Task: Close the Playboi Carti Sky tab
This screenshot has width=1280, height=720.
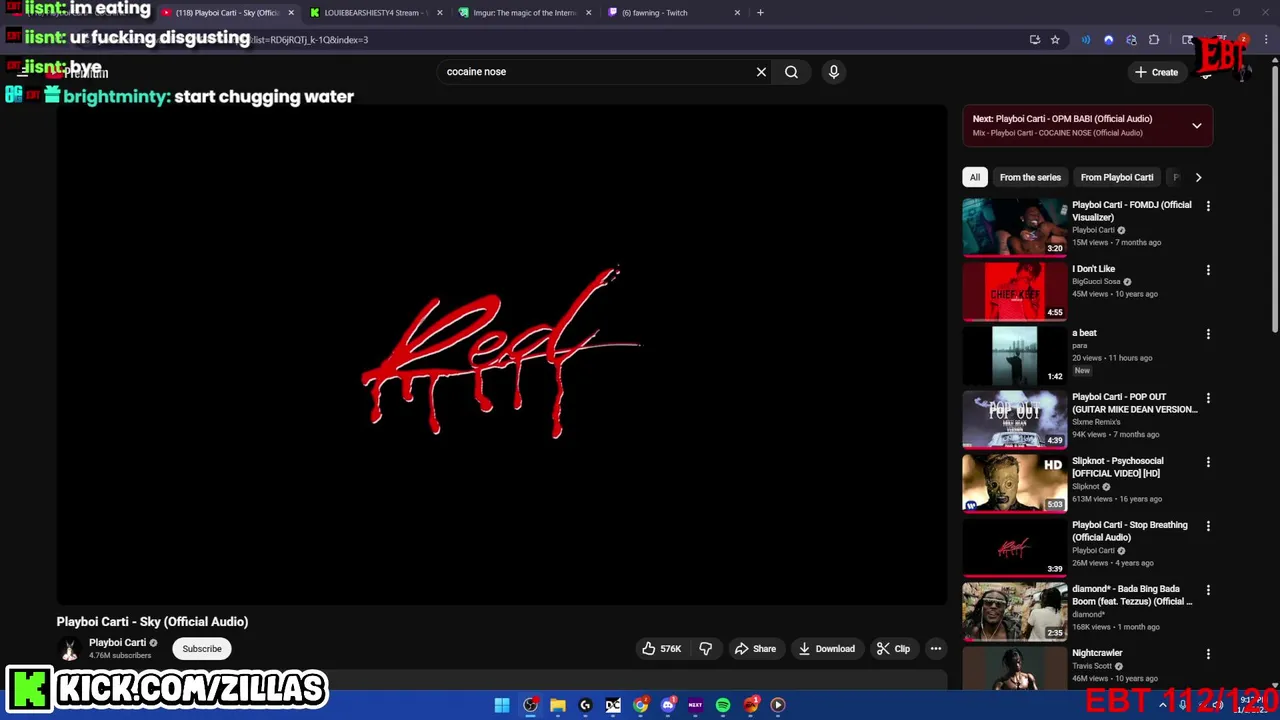Action: (x=291, y=13)
